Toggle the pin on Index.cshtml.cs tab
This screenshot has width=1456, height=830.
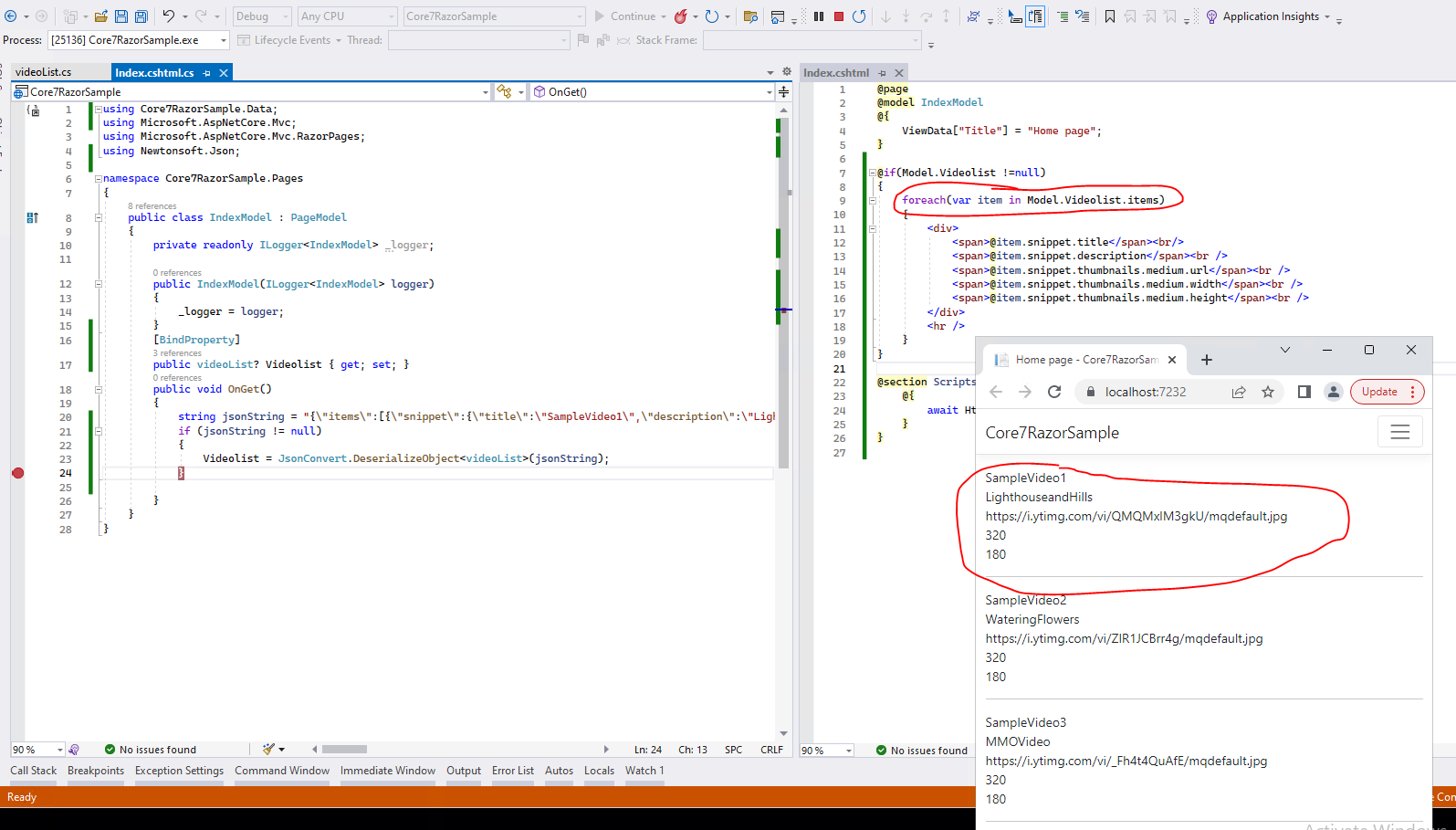click(x=207, y=73)
